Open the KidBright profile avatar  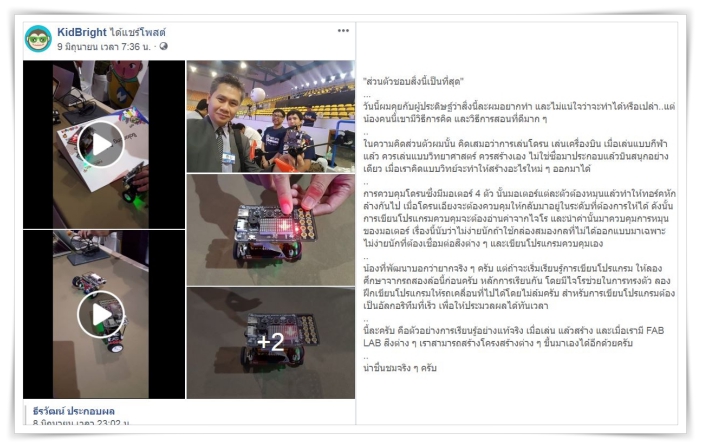click(38, 39)
